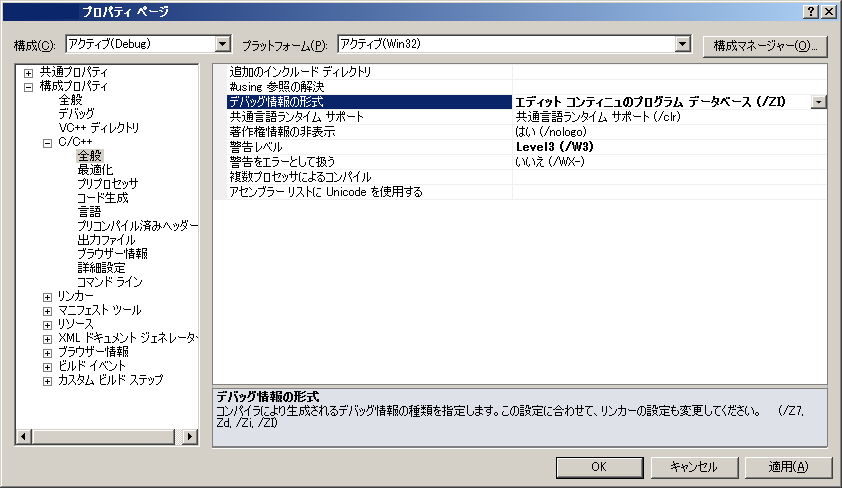Expand the XML ドキュメント ジェネレーター node

click(47, 339)
